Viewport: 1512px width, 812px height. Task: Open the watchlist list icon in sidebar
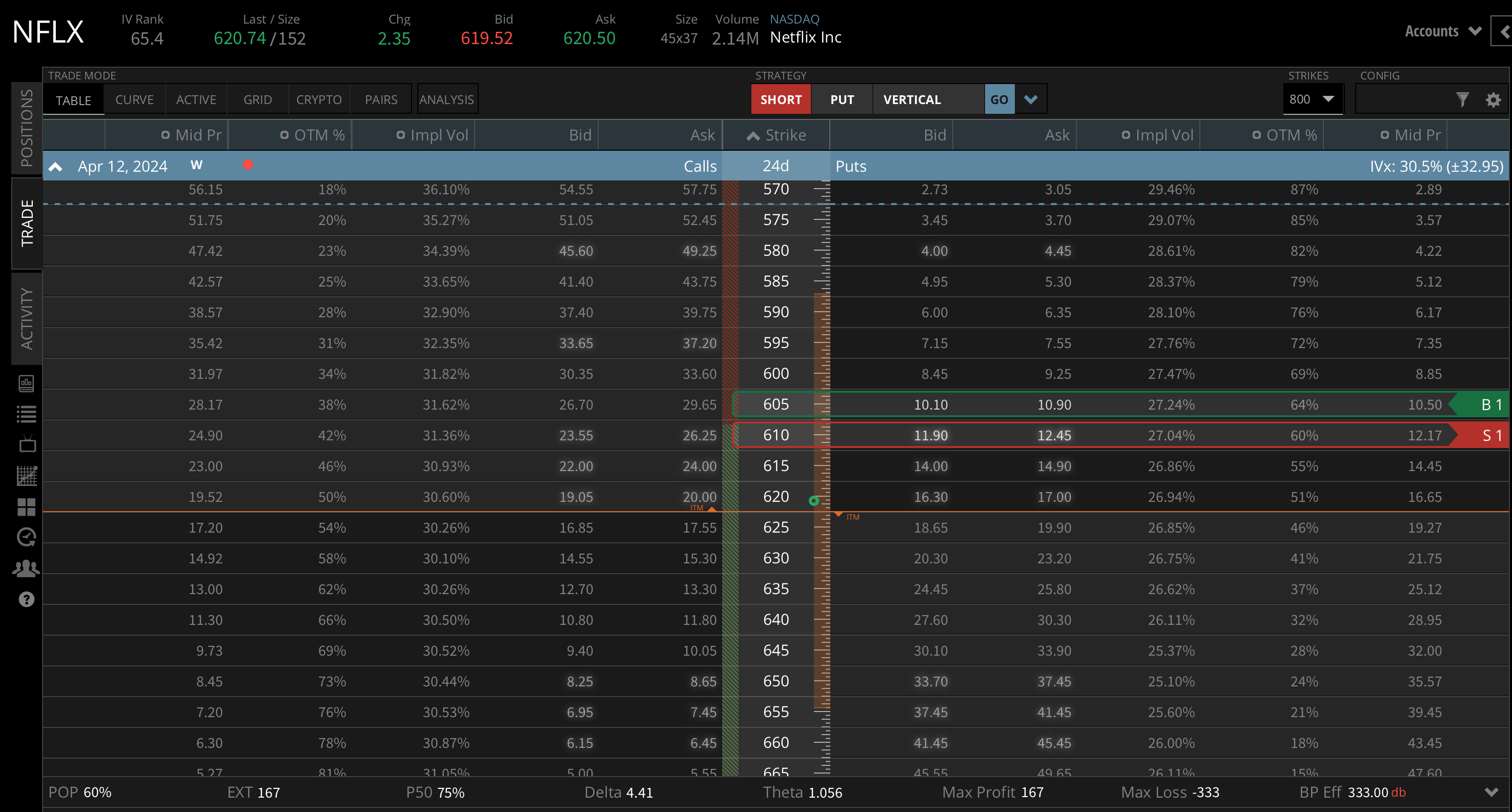point(27,414)
